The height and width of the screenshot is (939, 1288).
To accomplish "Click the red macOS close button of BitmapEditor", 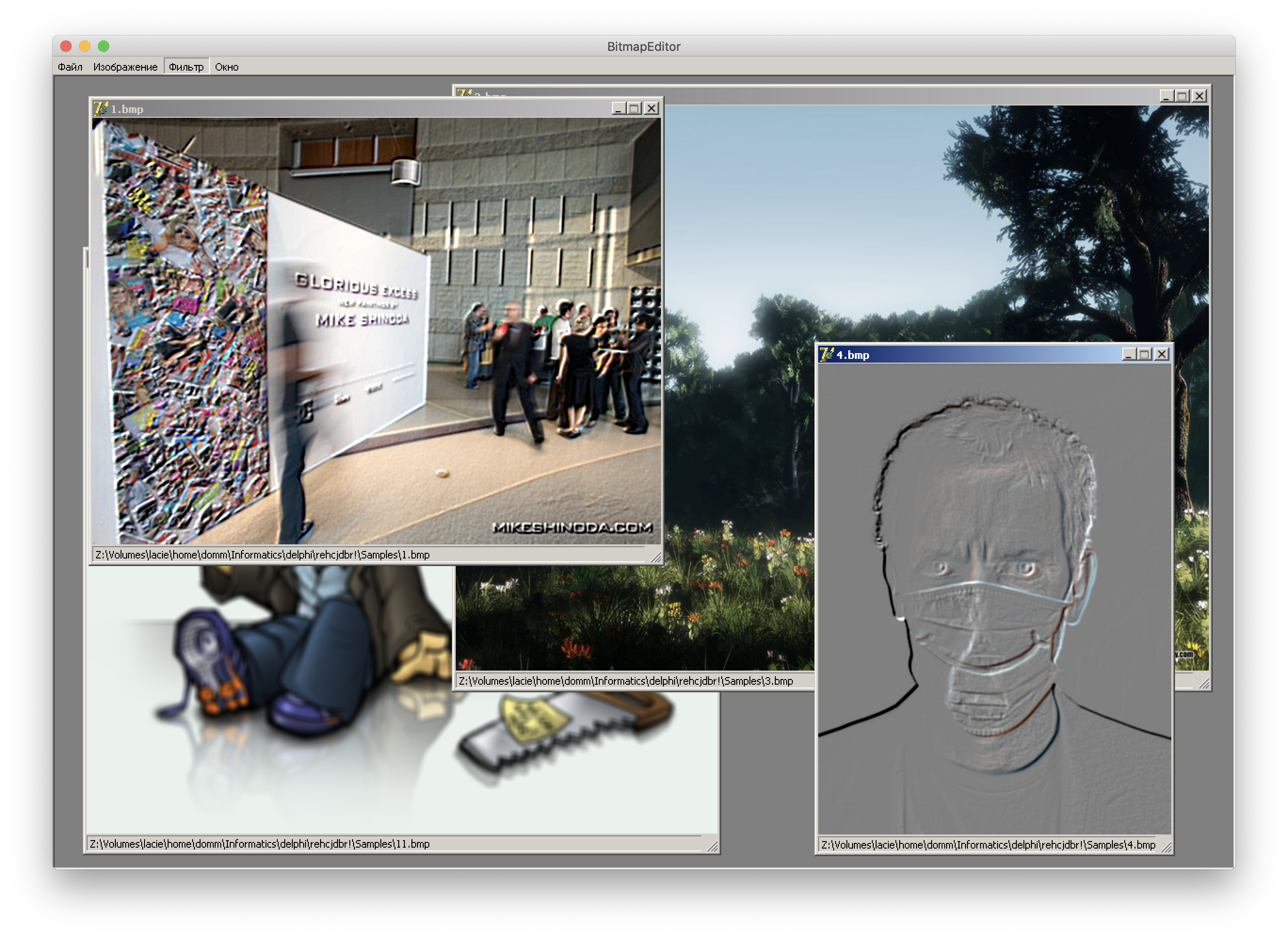I will (66, 46).
